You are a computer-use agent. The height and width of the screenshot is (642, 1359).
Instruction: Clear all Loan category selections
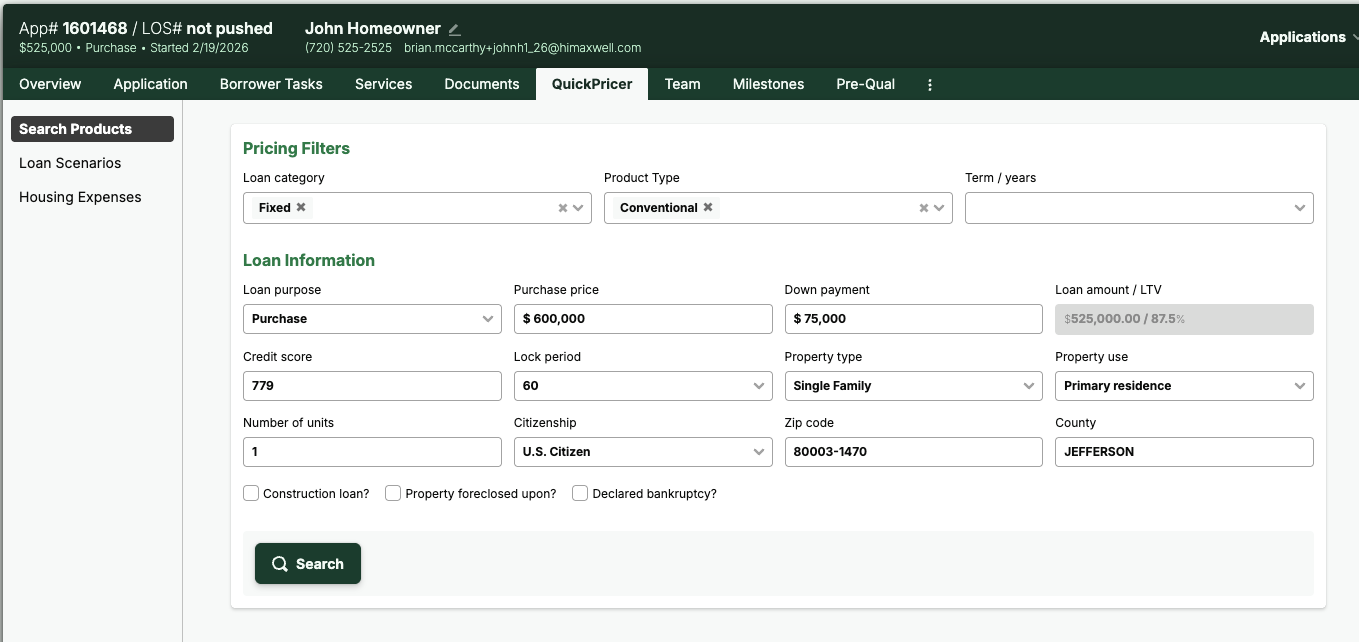[562, 208]
